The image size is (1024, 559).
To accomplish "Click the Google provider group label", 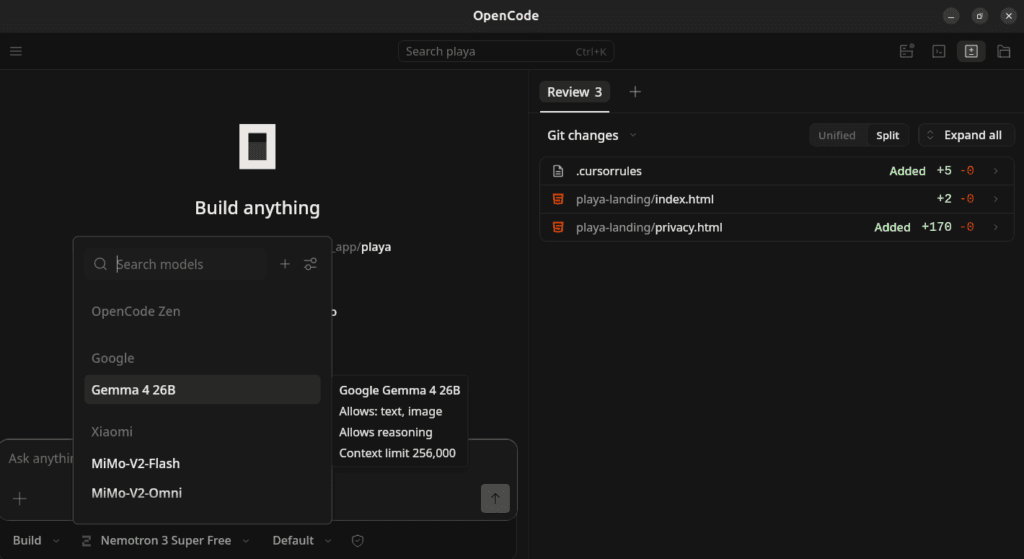I will 113,359.
